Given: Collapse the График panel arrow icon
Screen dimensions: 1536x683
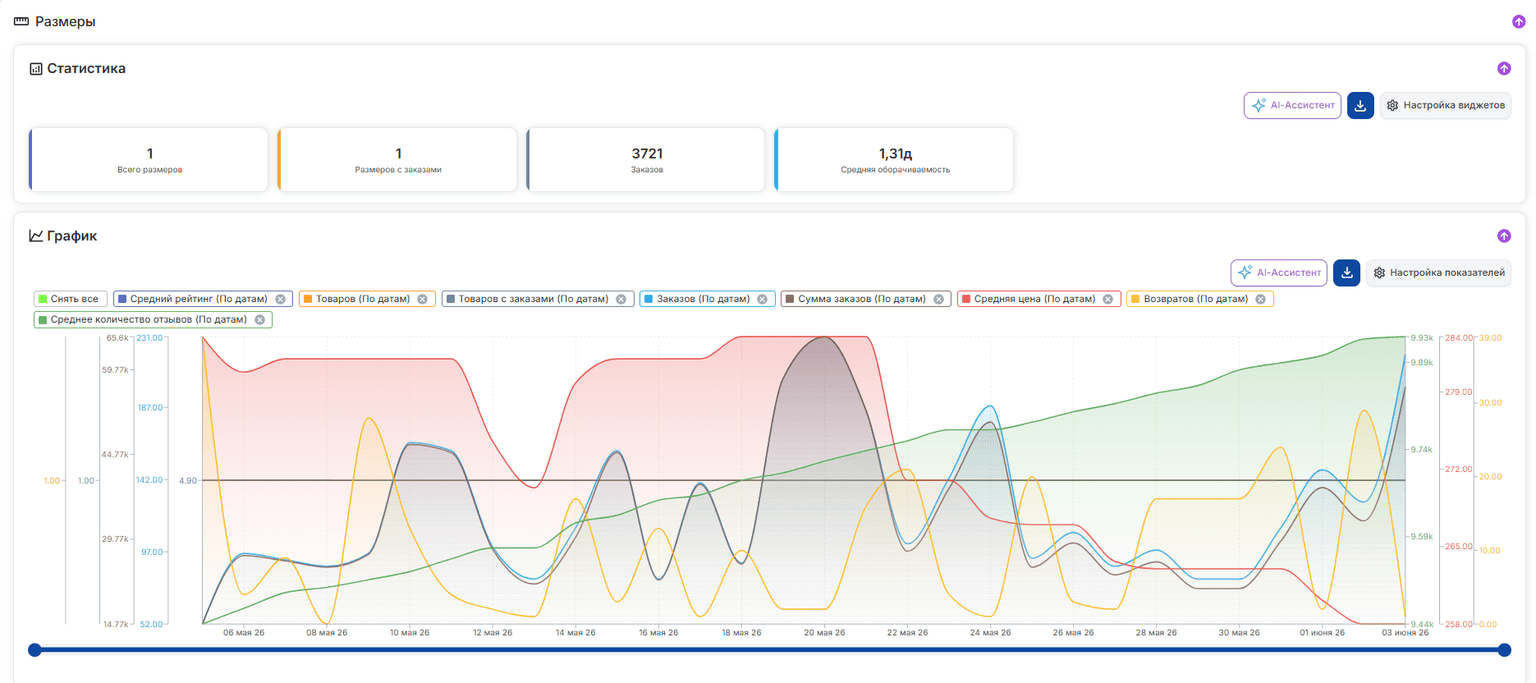Looking at the screenshot, I should [x=1503, y=236].
